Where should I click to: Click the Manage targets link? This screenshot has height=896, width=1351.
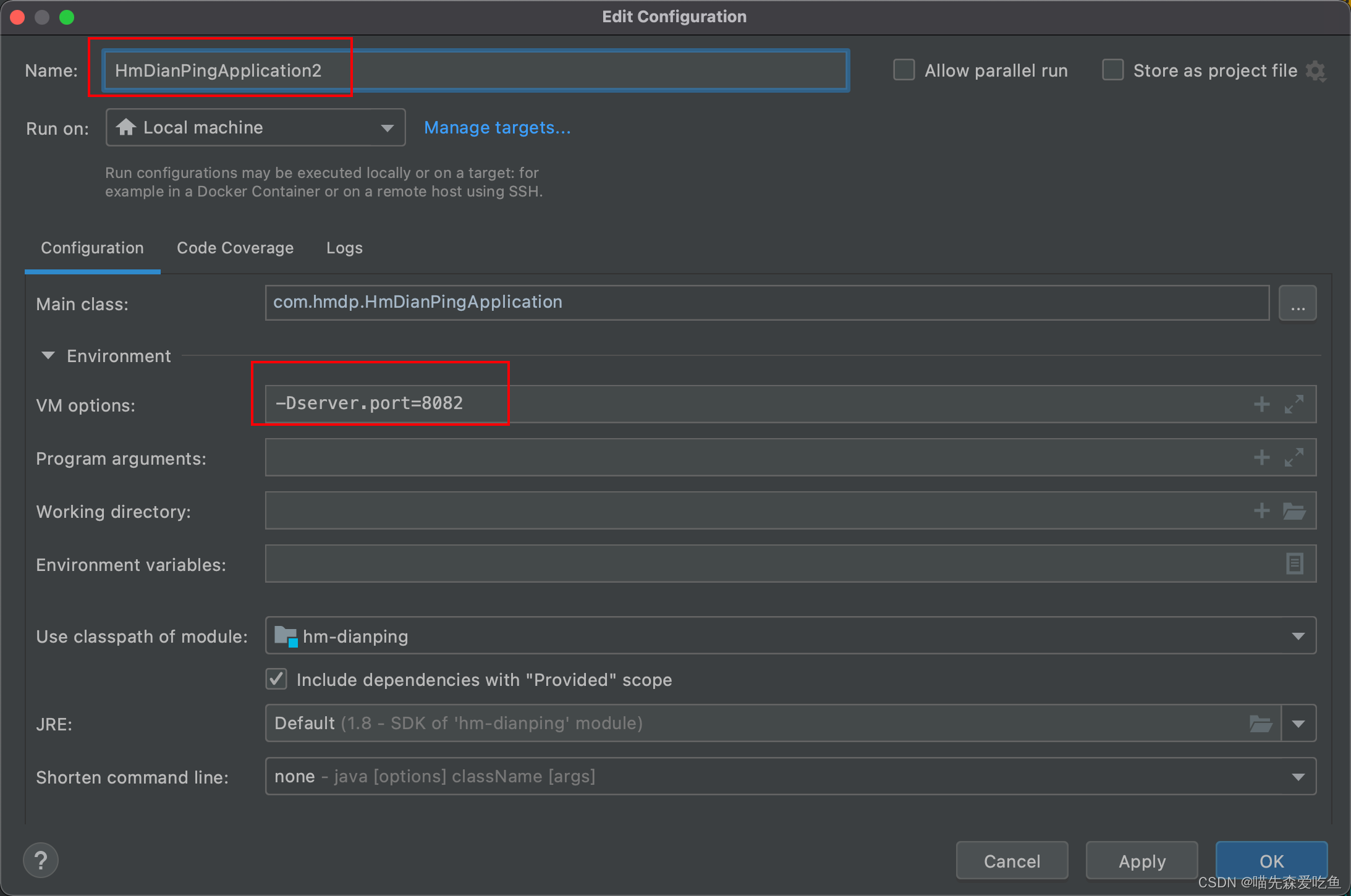tap(497, 127)
